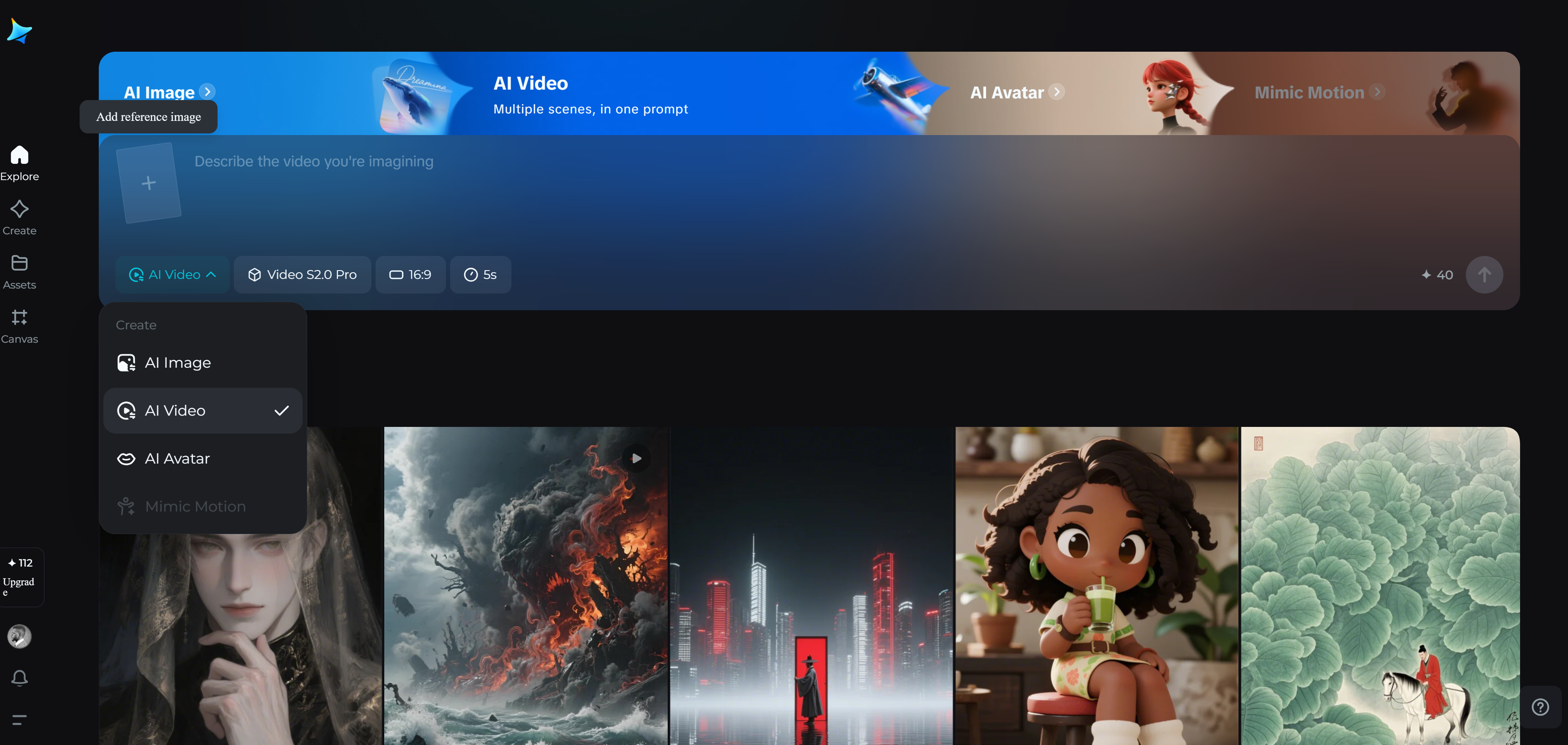Open notifications bell
This screenshot has height=745, width=1568.
click(x=20, y=677)
